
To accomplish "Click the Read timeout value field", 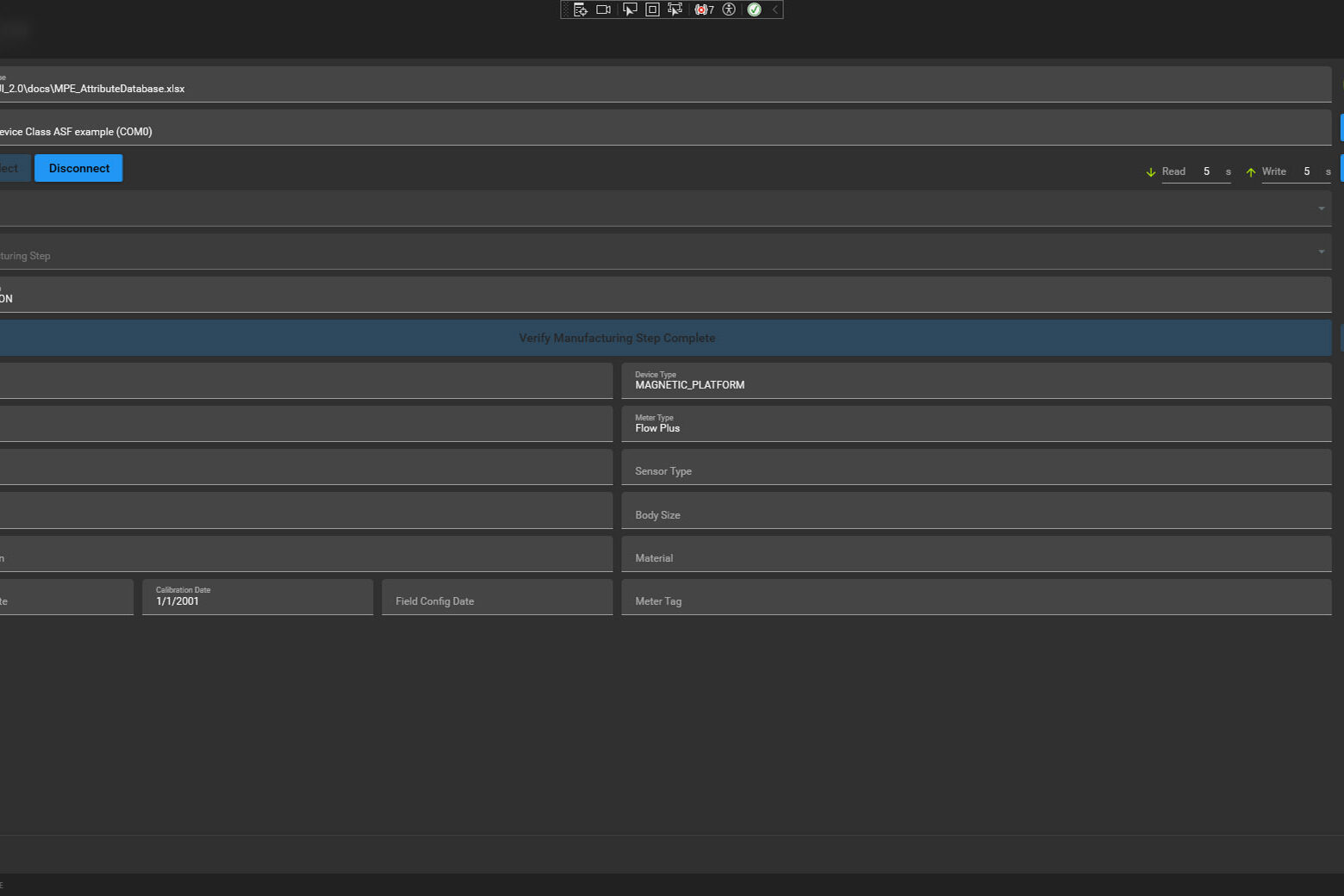I will pyautogui.click(x=1206, y=171).
